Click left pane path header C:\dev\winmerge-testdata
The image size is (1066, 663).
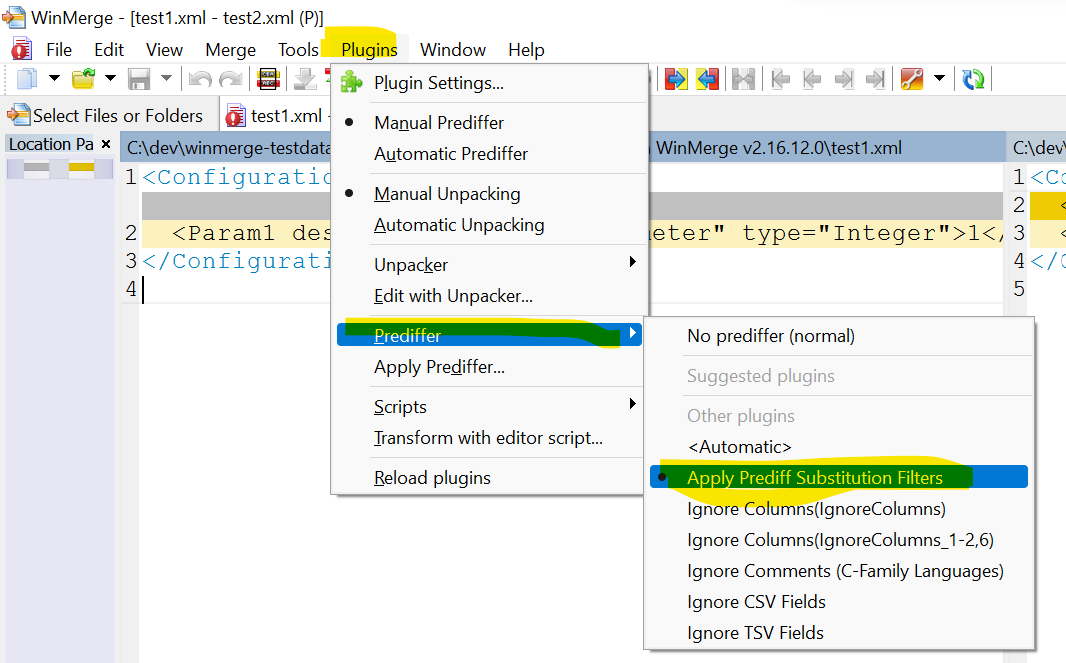point(228,148)
